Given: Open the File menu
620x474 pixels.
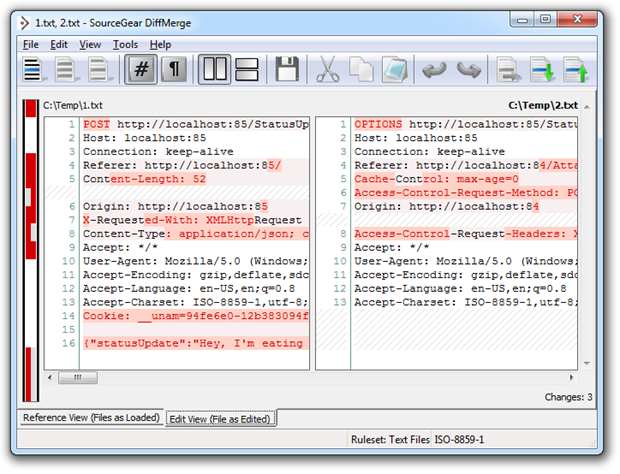Looking at the screenshot, I should click(x=30, y=45).
